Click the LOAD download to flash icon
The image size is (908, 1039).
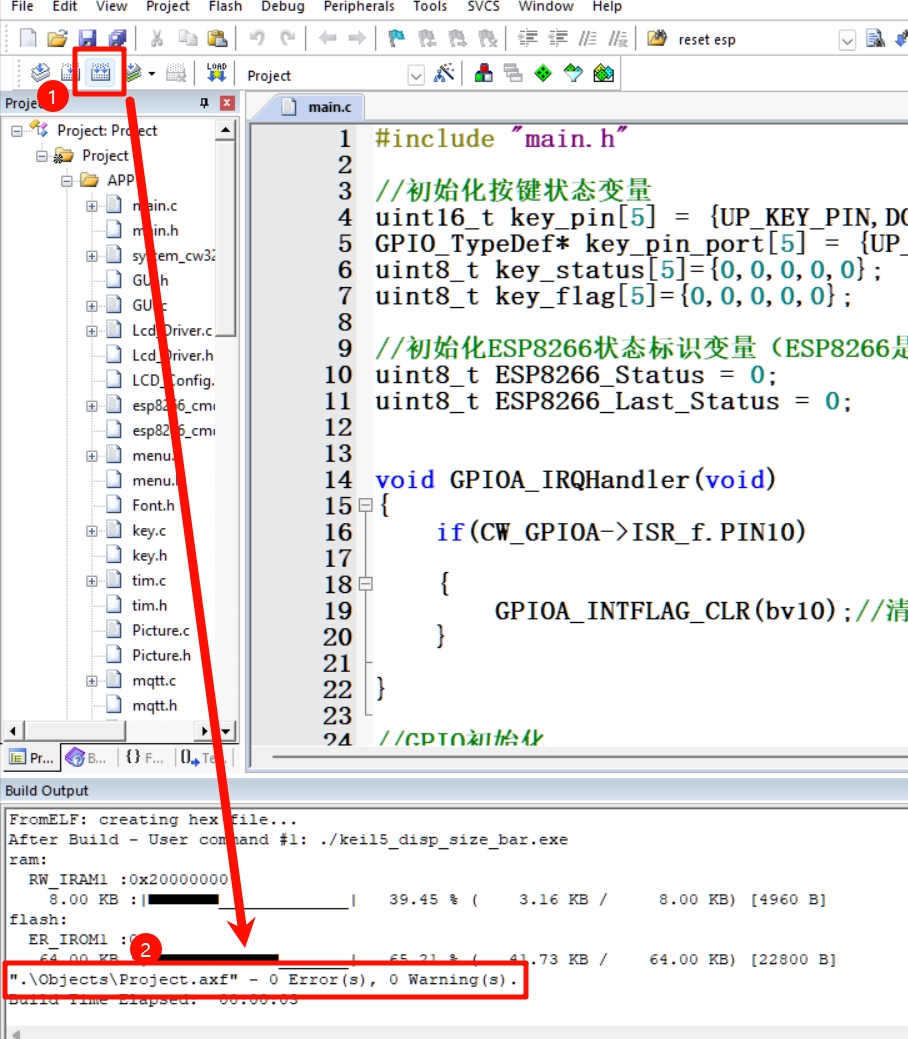pos(216,73)
